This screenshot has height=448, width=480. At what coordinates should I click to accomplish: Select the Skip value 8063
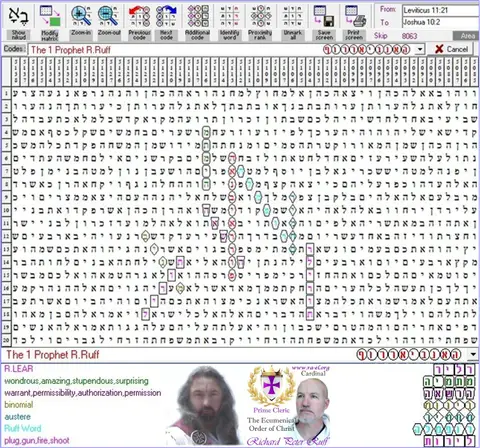click(409, 36)
